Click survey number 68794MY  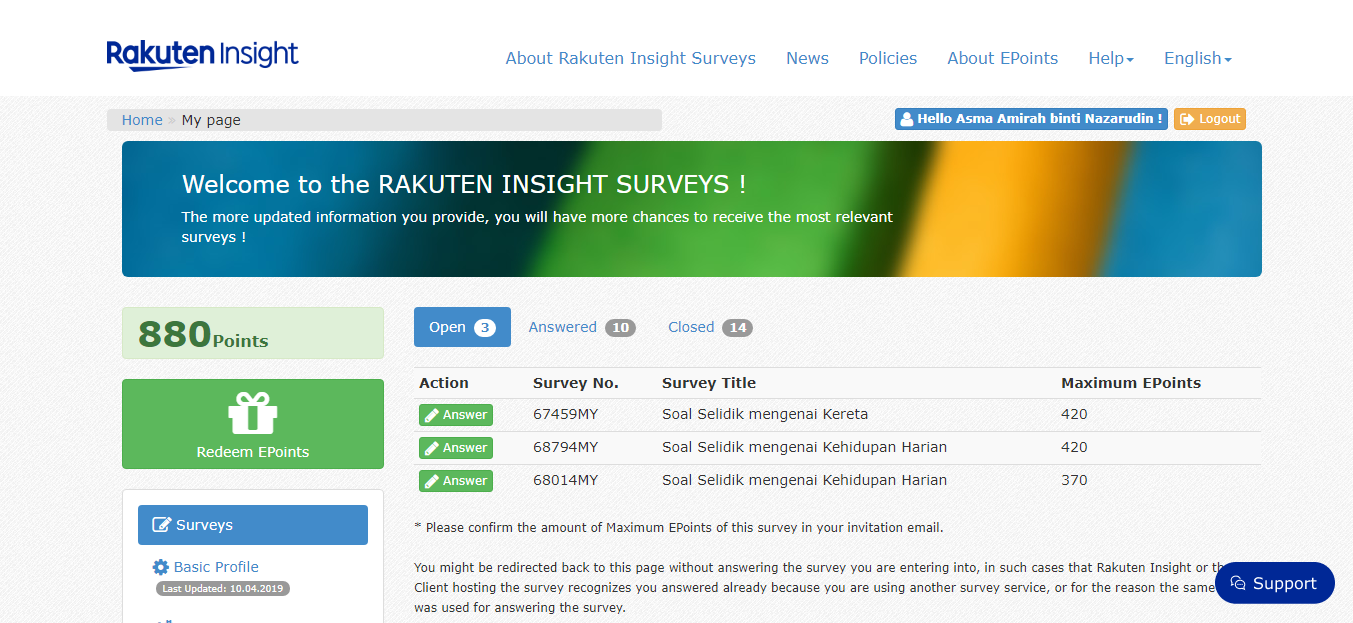(566, 447)
